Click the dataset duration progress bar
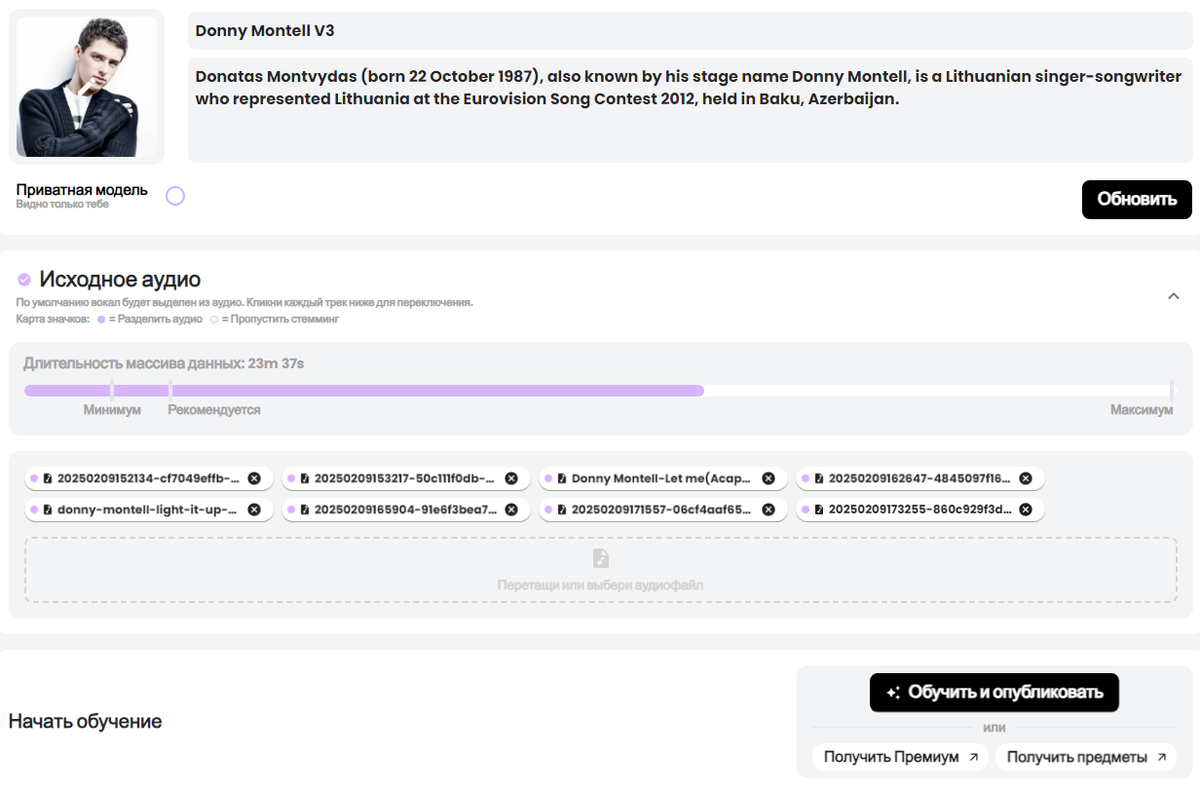The height and width of the screenshot is (792, 1200). point(599,390)
